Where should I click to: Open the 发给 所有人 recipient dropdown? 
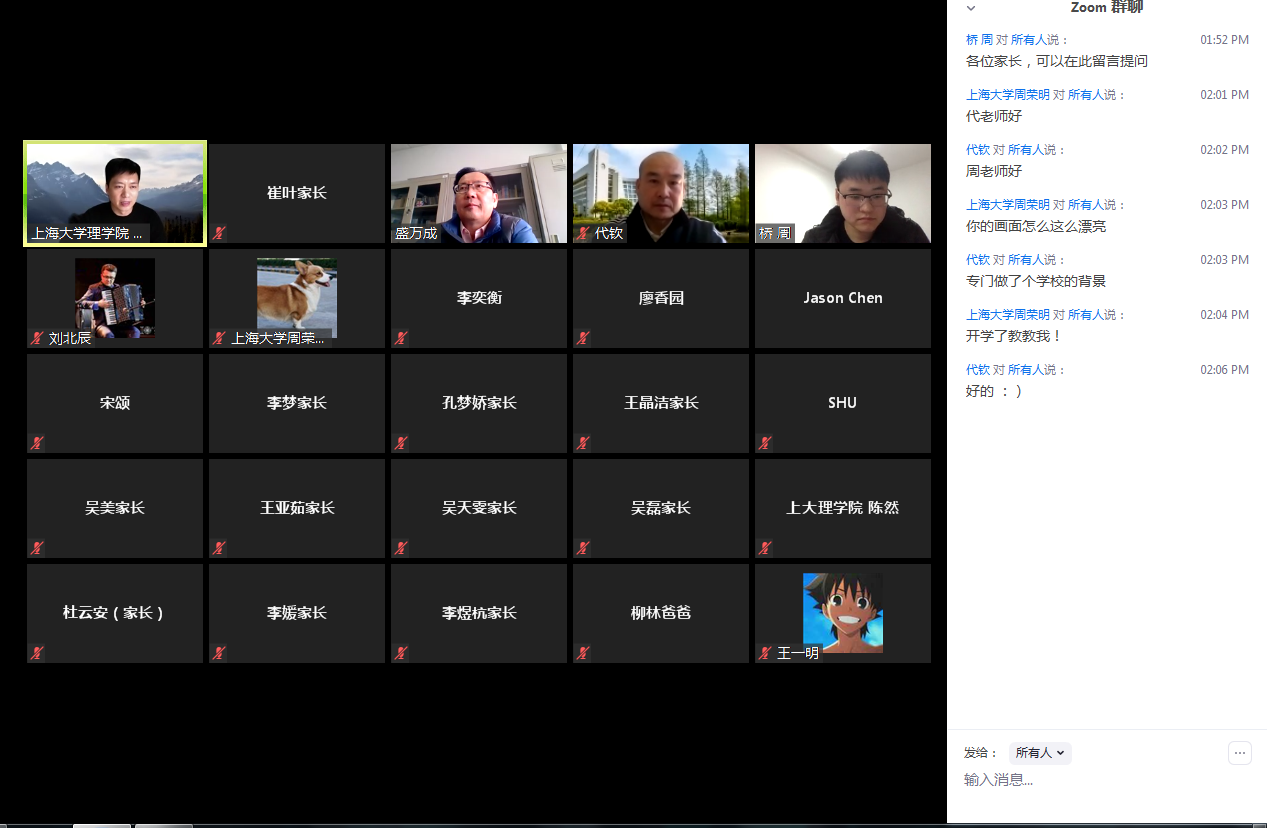1040,753
